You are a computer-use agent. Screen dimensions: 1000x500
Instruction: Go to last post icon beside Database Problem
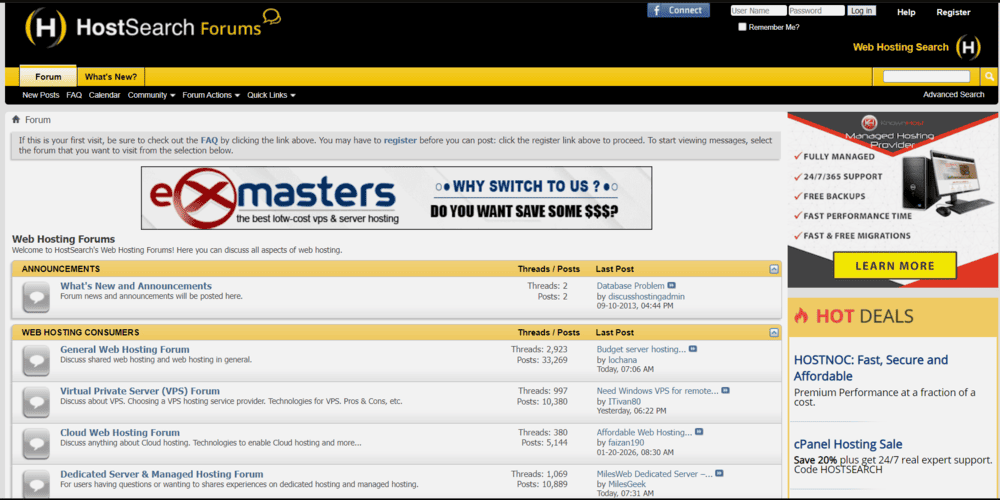tap(672, 286)
